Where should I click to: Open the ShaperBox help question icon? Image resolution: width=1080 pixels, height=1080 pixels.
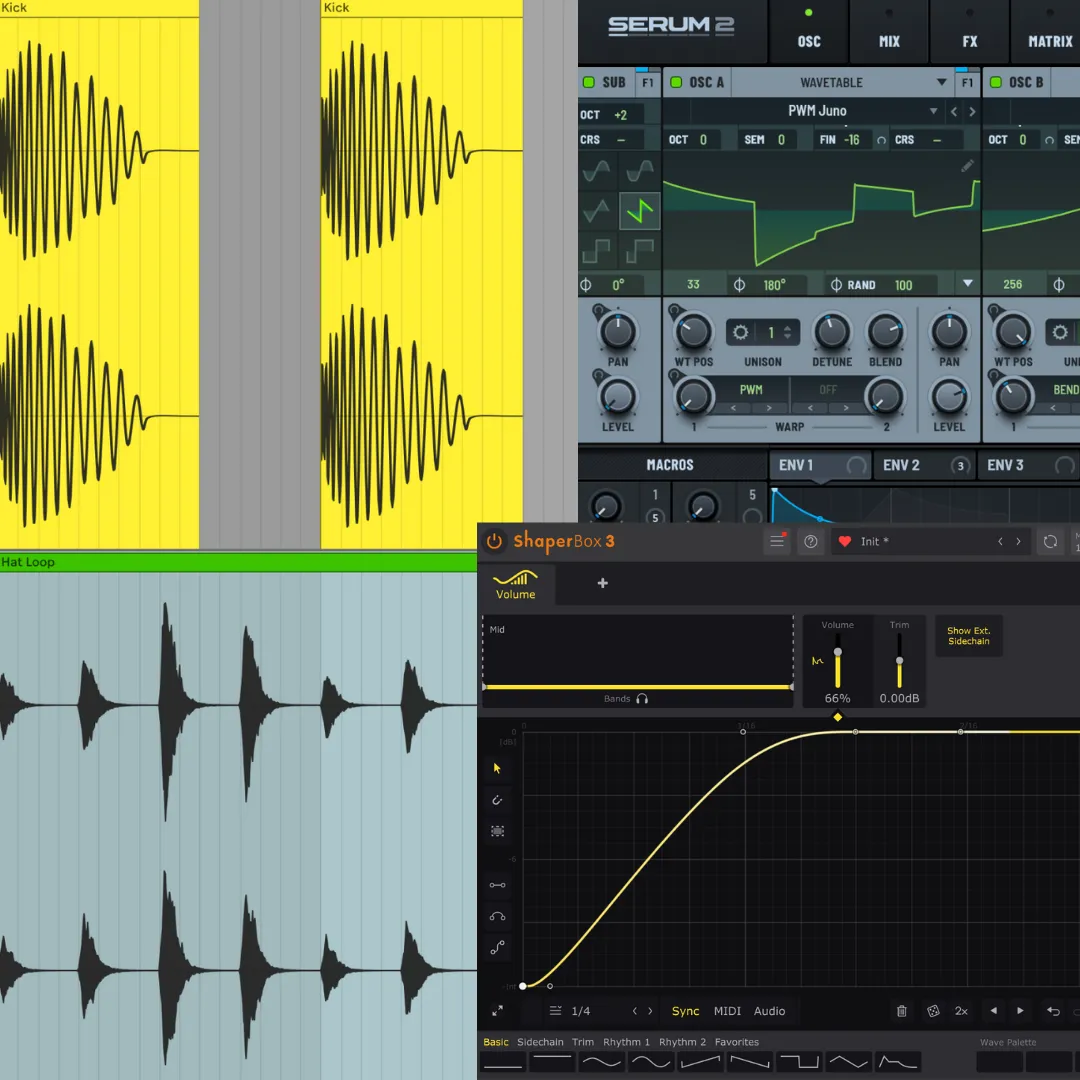click(x=811, y=541)
